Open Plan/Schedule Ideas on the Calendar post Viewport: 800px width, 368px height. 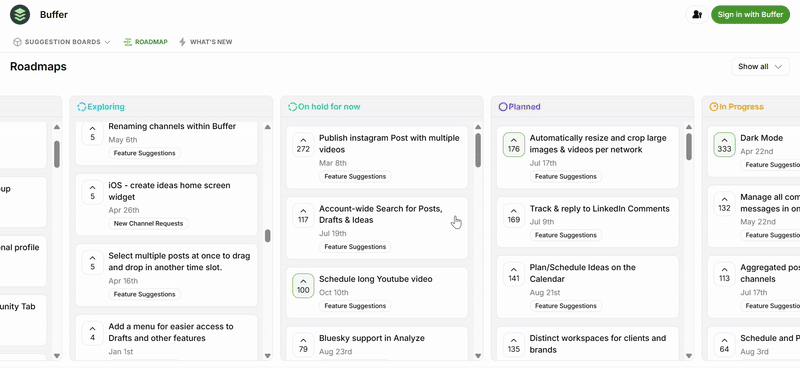pyautogui.click(x=583, y=273)
